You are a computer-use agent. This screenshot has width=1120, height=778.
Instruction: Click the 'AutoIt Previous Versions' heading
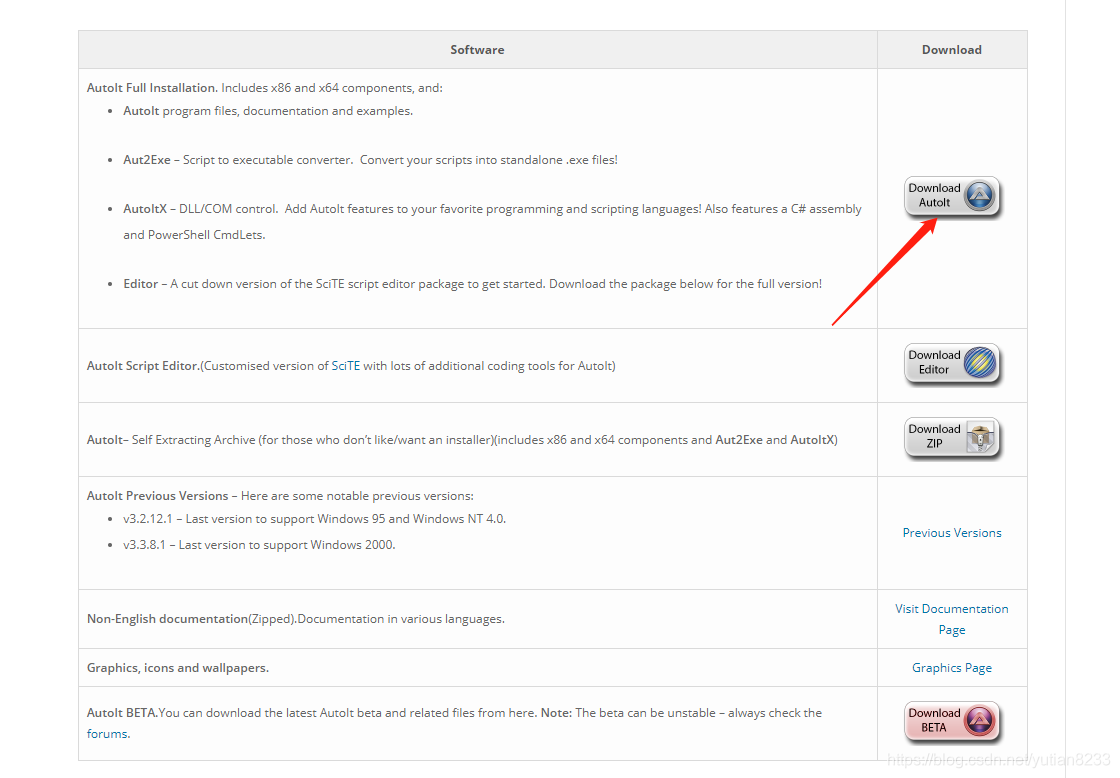[x=157, y=496]
